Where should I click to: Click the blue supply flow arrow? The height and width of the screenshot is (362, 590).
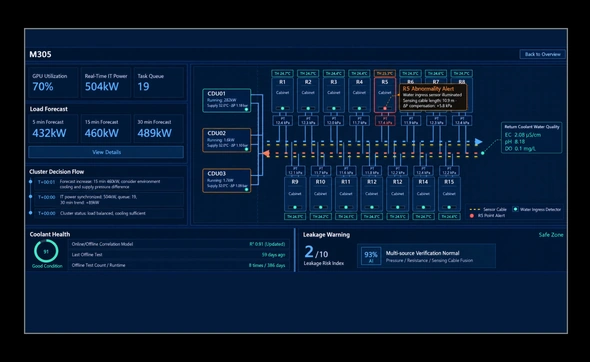tap(479, 142)
